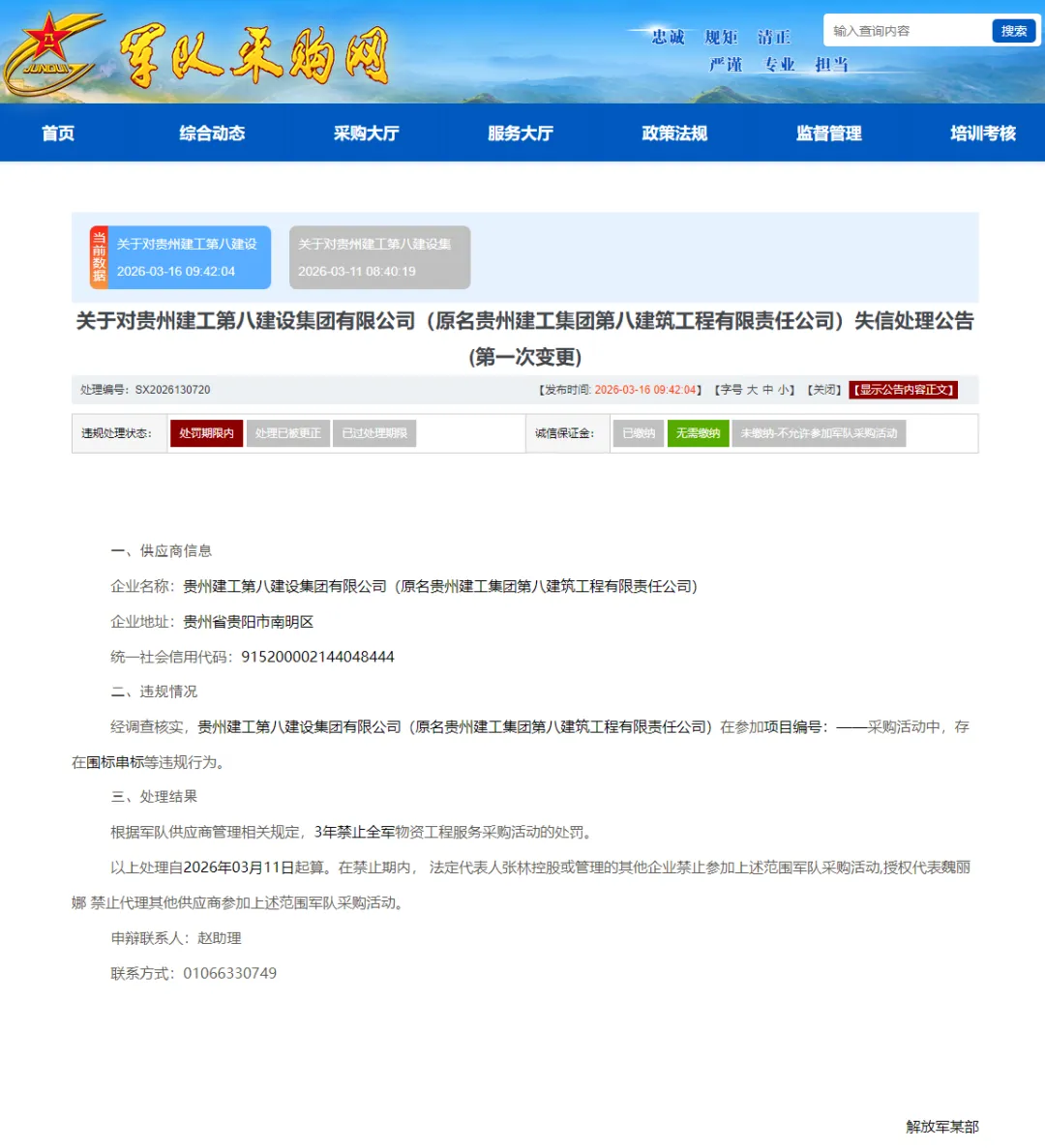
Task: Open the 政策法规 menu
Action: tap(674, 133)
